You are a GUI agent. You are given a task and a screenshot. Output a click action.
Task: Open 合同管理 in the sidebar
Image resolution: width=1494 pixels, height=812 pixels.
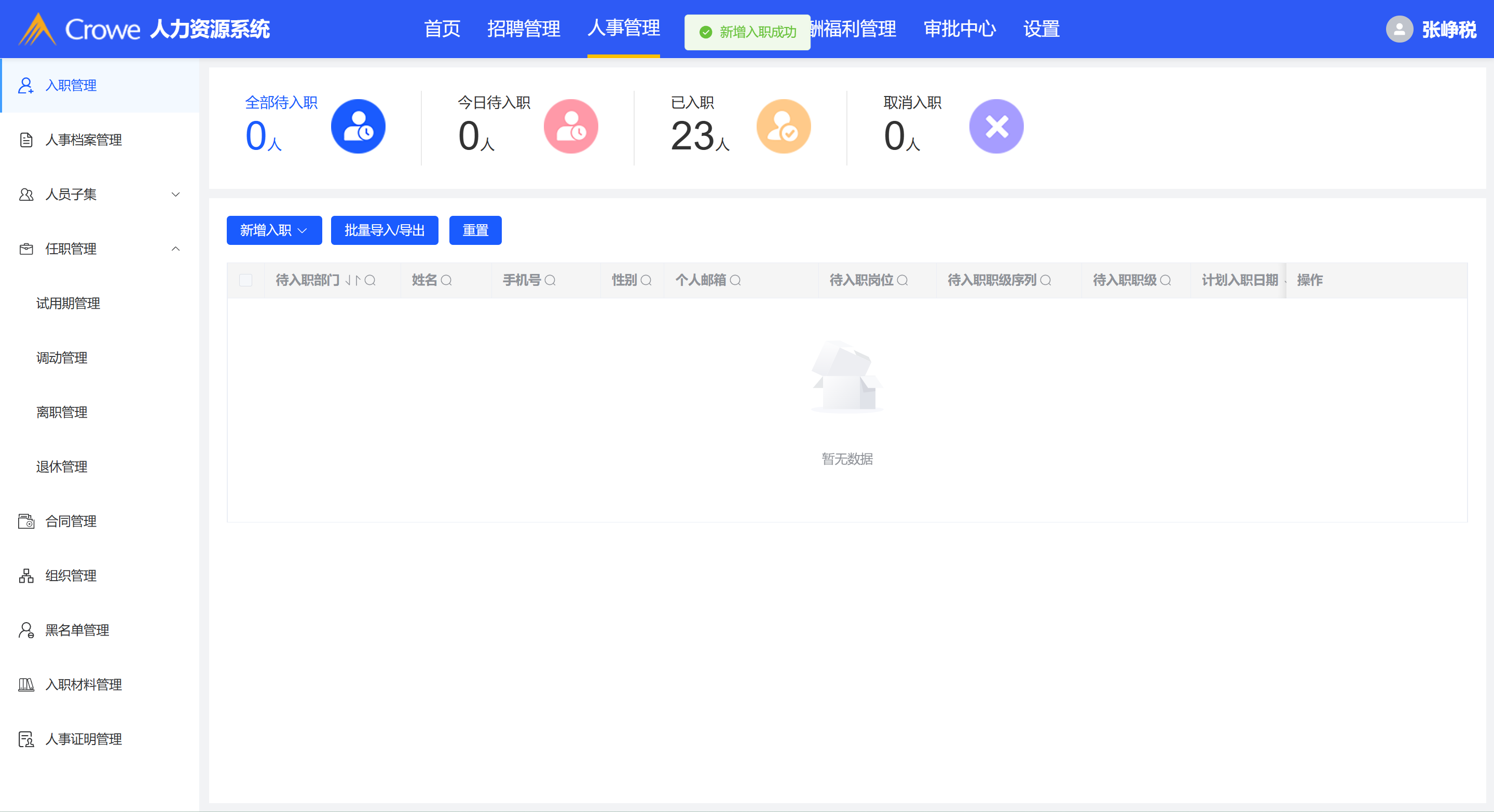click(x=71, y=521)
